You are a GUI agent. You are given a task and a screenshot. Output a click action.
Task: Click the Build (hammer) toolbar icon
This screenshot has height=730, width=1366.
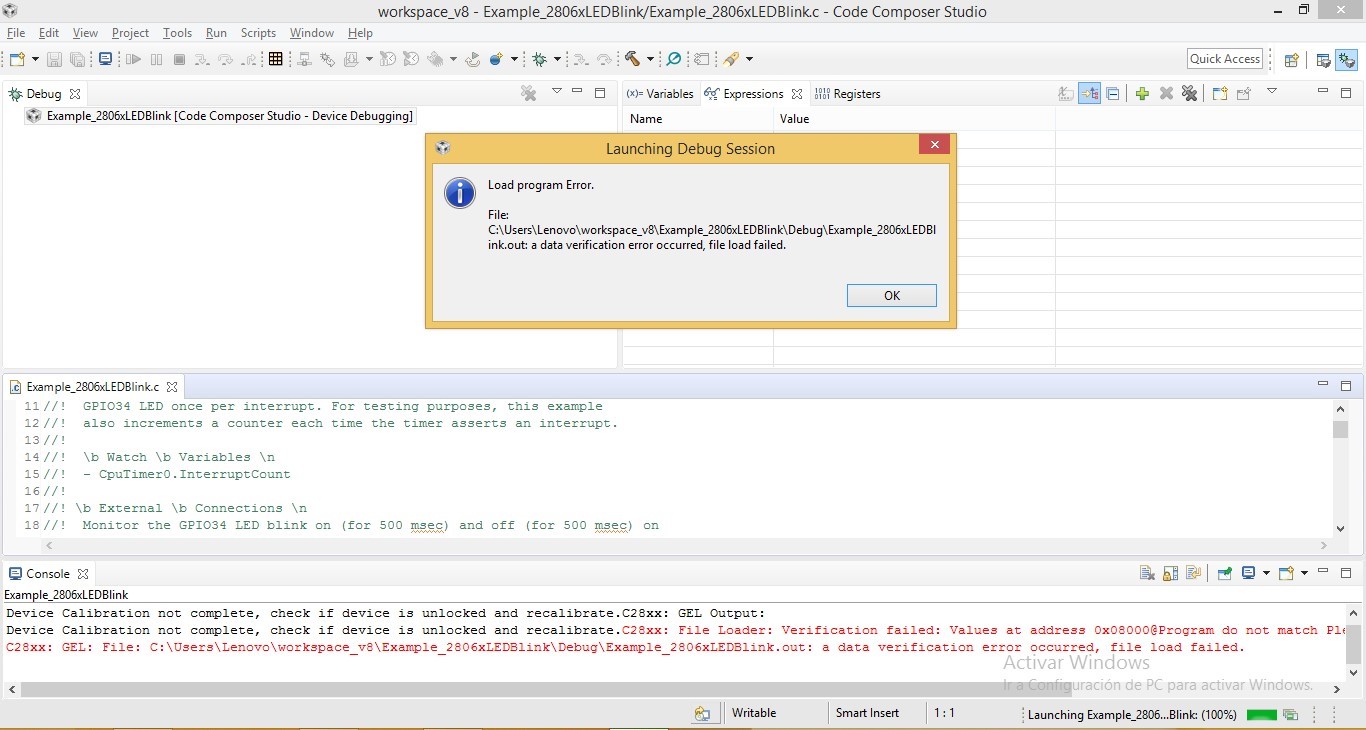633,59
